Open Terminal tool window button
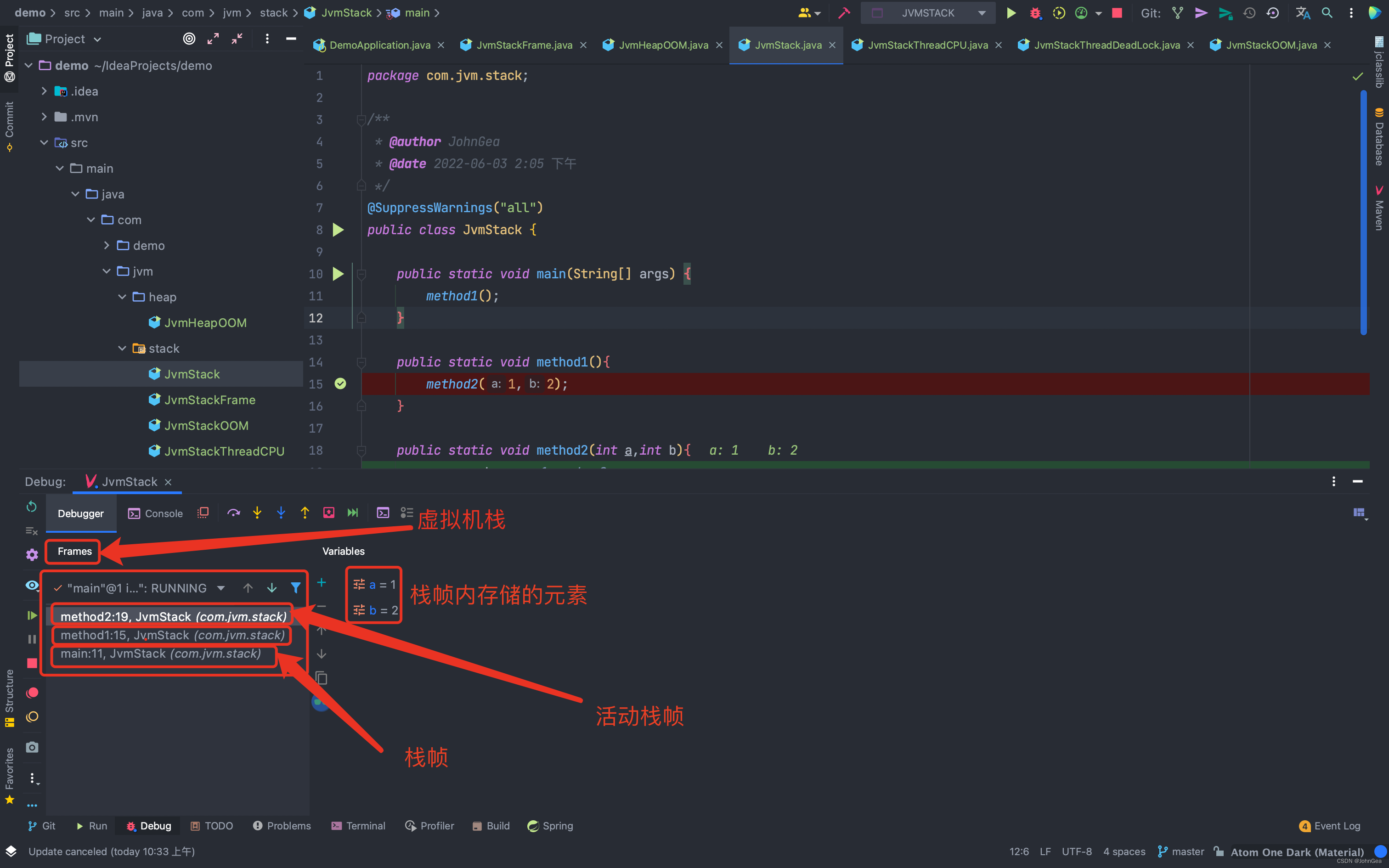This screenshot has height=868, width=1389. 358,826
